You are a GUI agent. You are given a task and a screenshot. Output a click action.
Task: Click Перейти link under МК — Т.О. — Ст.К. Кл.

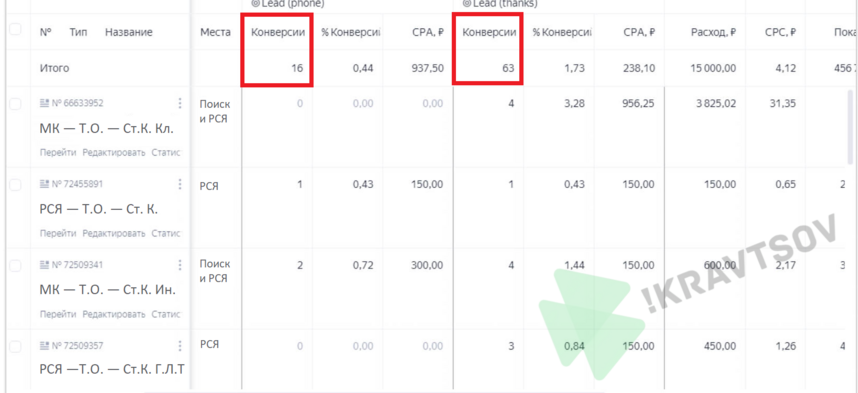click(x=58, y=153)
